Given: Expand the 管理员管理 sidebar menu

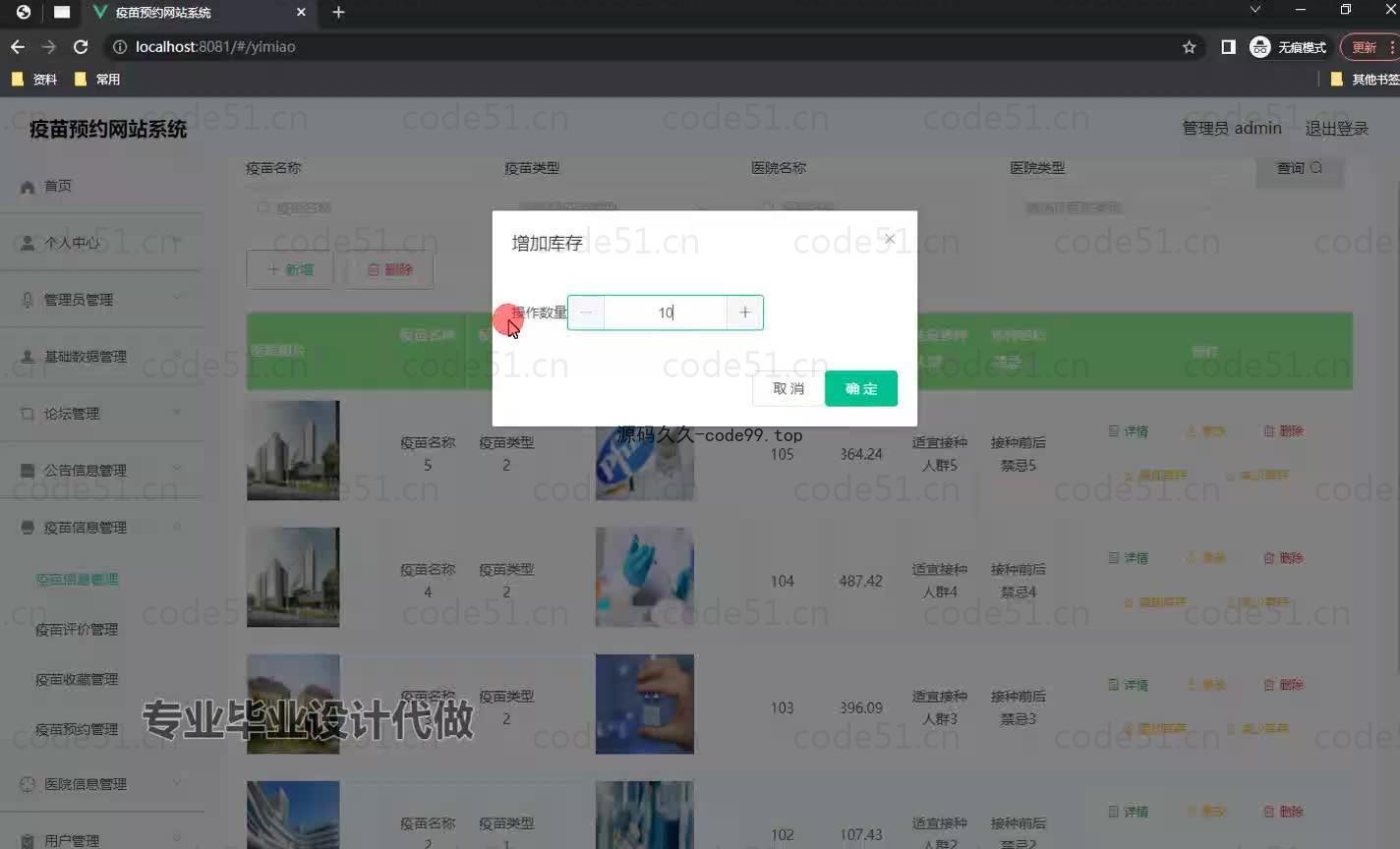Looking at the screenshot, I should (x=100, y=300).
